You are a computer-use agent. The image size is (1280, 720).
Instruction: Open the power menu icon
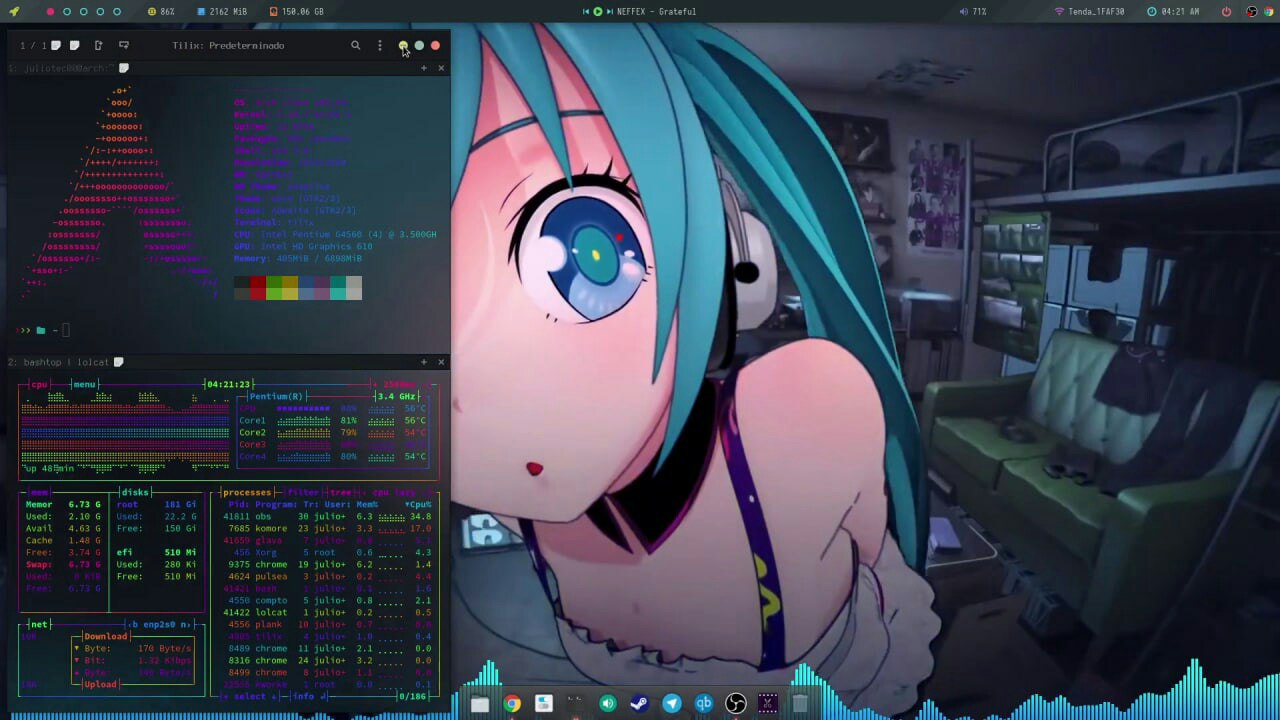tap(1226, 12)
